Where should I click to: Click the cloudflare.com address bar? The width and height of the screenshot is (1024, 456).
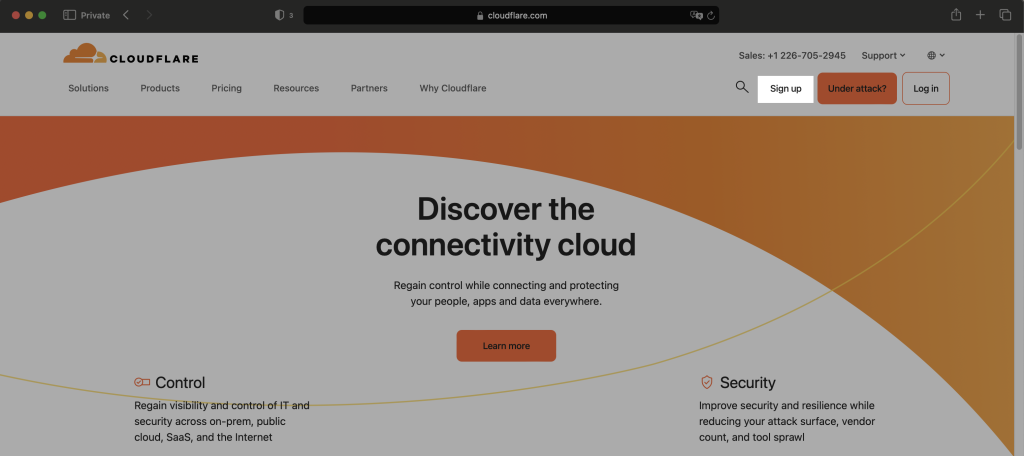(511, 16)
